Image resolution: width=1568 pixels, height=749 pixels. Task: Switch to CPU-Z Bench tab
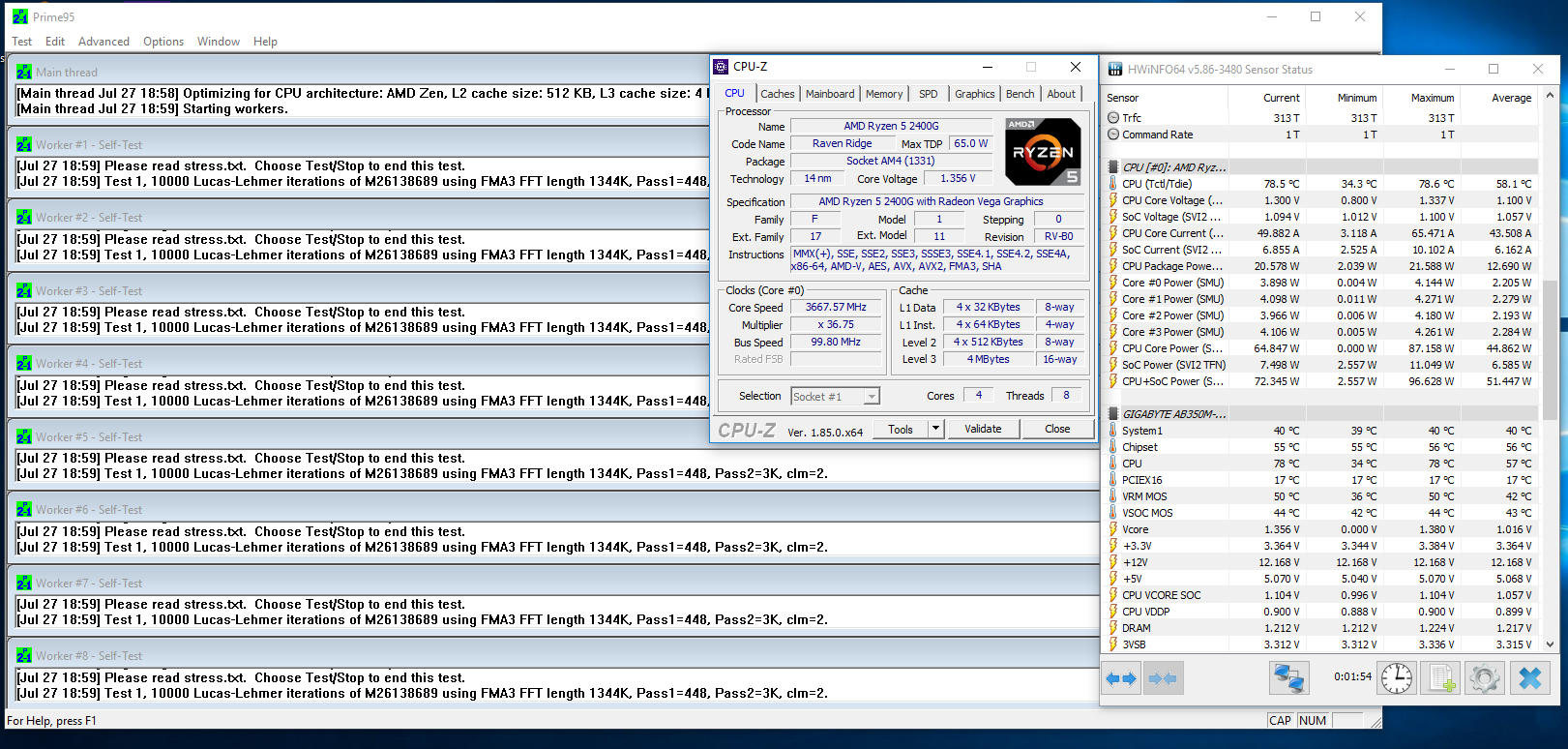point(1020,94)
